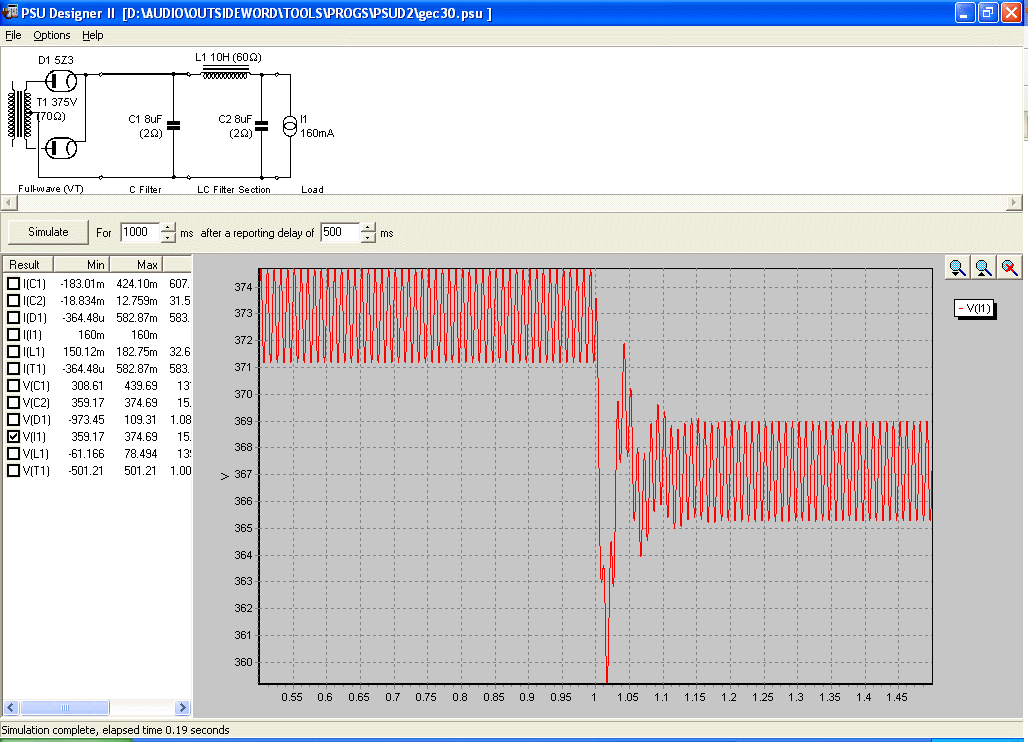1028x742 pixels.
Task: Click the 'T1 375V' transformer label
Action: coord(56,102)
